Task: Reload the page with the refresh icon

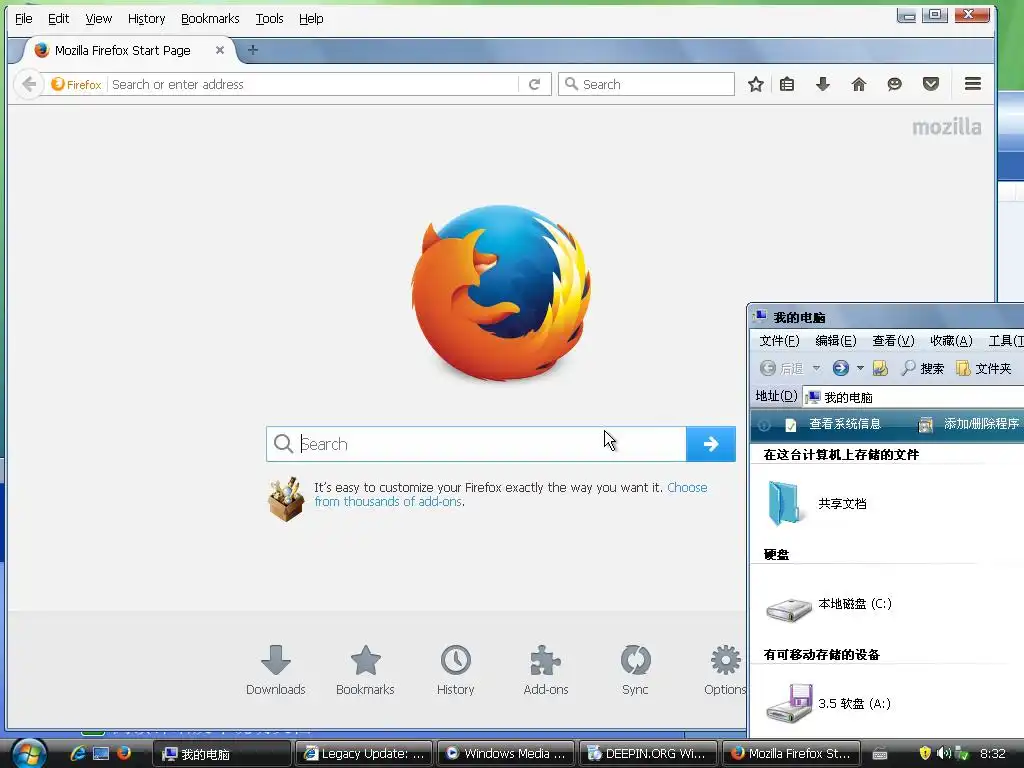Action: pos(534,84)
